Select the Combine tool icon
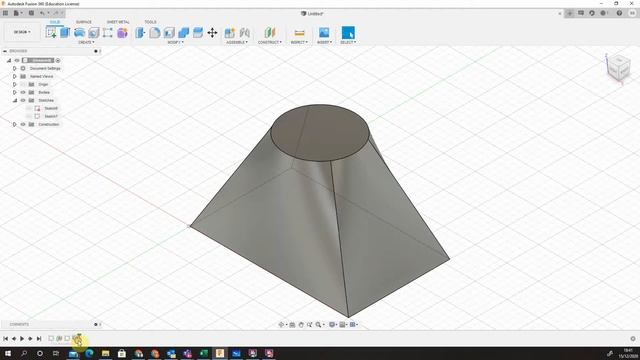This screenshot has height=360, width=640. [183, 33]
